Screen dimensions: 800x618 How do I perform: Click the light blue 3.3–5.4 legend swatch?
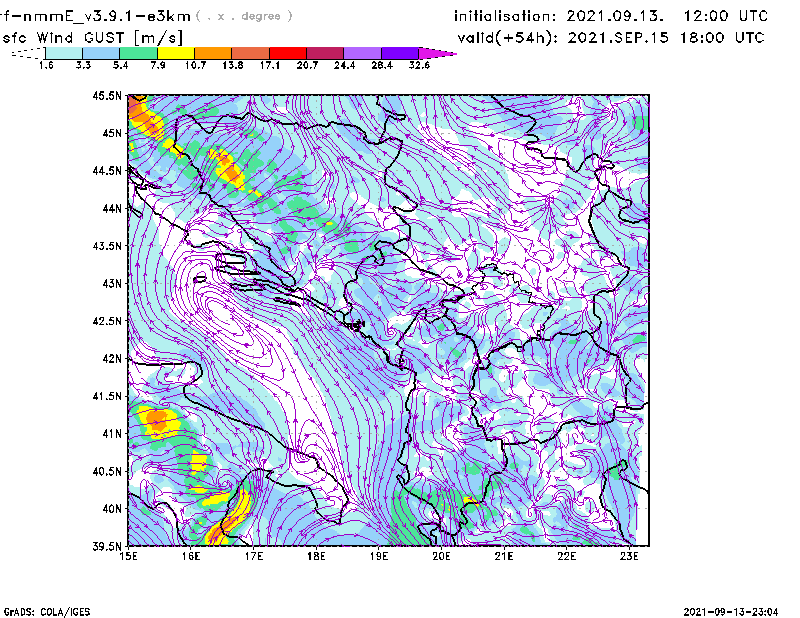pos(101,53)
